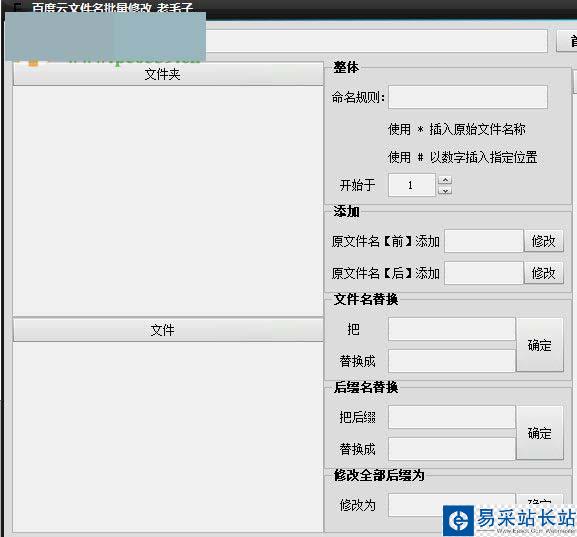Screen dimensions: 577x537
Task: Click the 文件 column header
Action: pos(168,330)
